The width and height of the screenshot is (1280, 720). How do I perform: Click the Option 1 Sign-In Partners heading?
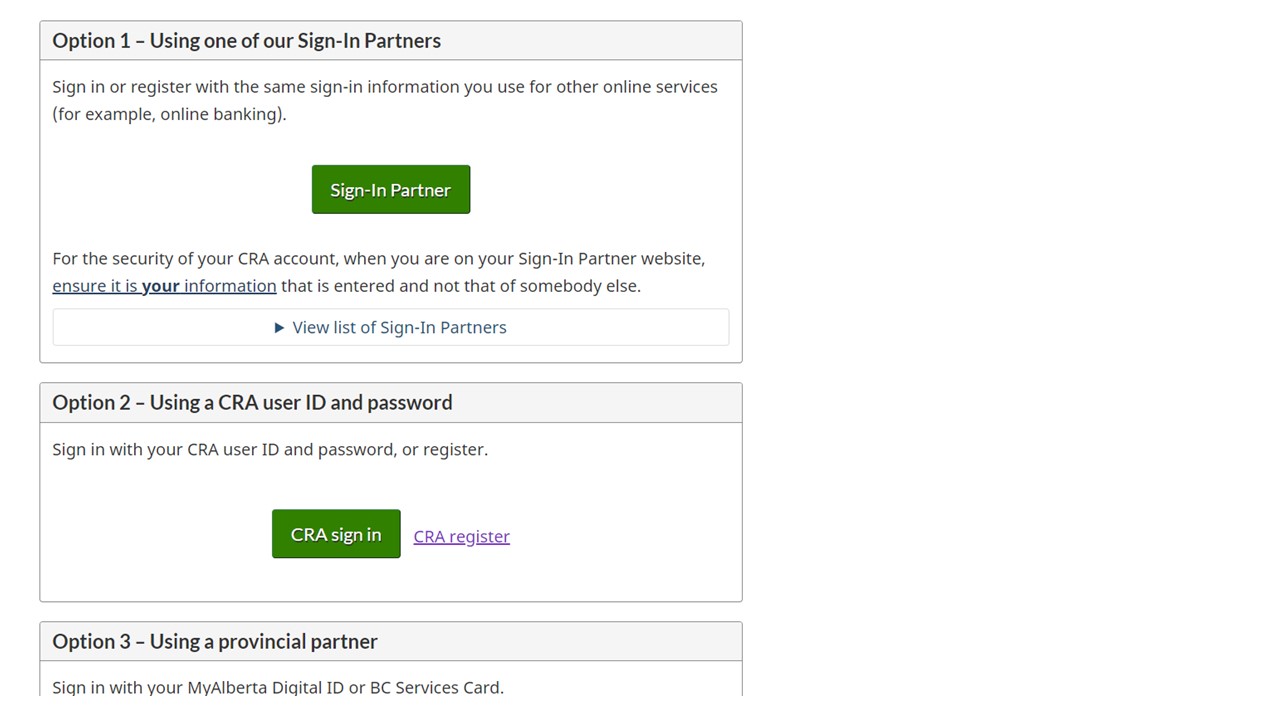[247, 41]
